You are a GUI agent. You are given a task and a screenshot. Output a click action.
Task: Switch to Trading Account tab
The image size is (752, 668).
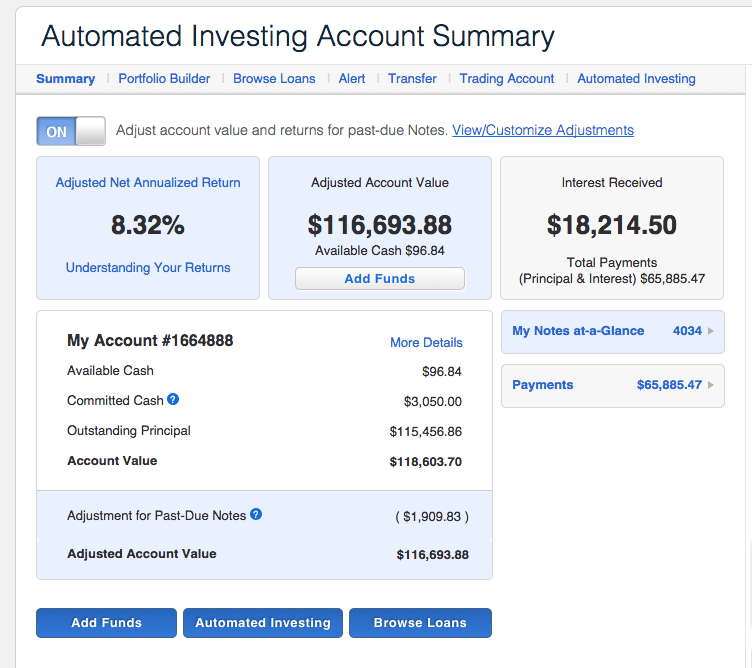[506, 79]
